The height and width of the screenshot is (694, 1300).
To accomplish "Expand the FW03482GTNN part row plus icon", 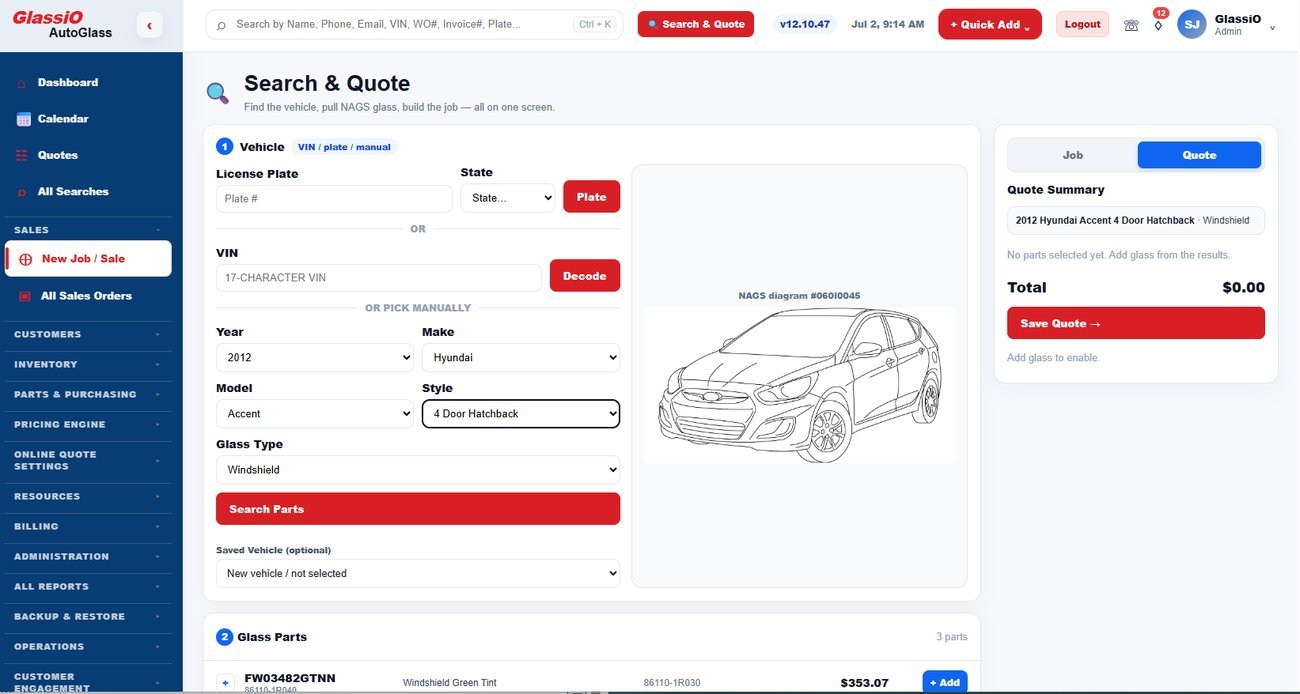I will click(x=226, y=683).
